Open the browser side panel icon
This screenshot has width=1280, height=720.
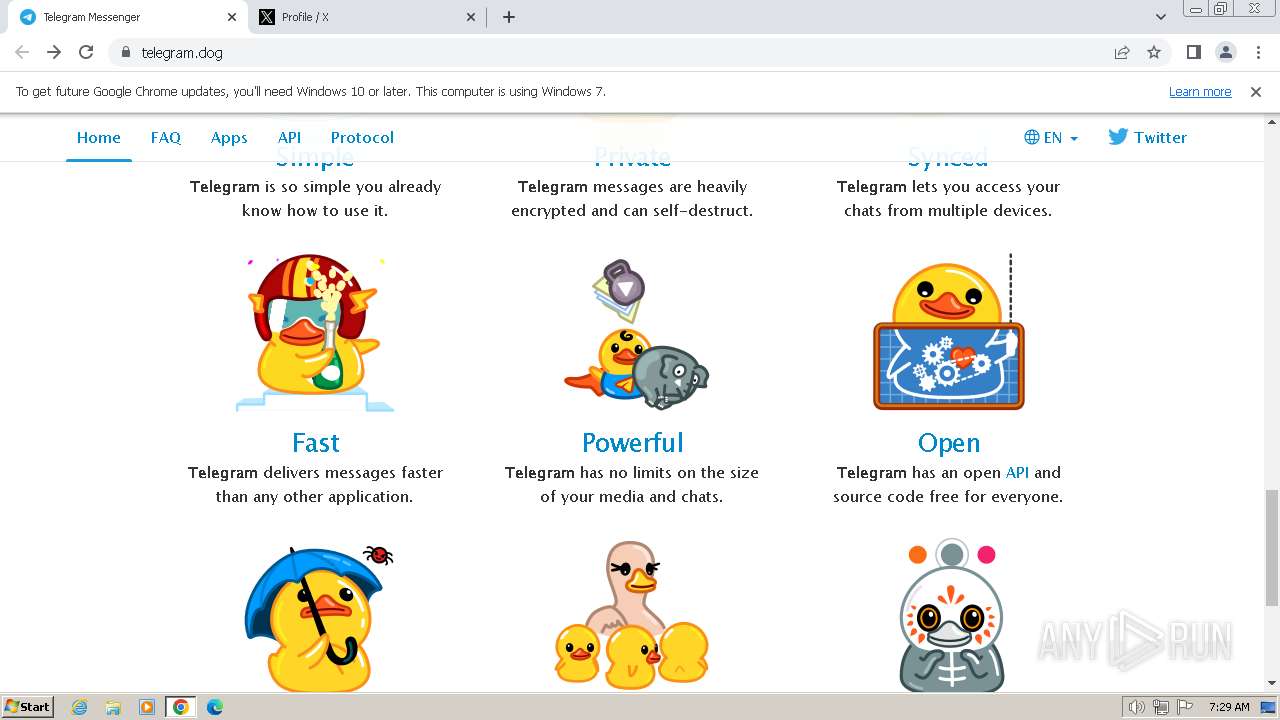tap(1193, 52)
